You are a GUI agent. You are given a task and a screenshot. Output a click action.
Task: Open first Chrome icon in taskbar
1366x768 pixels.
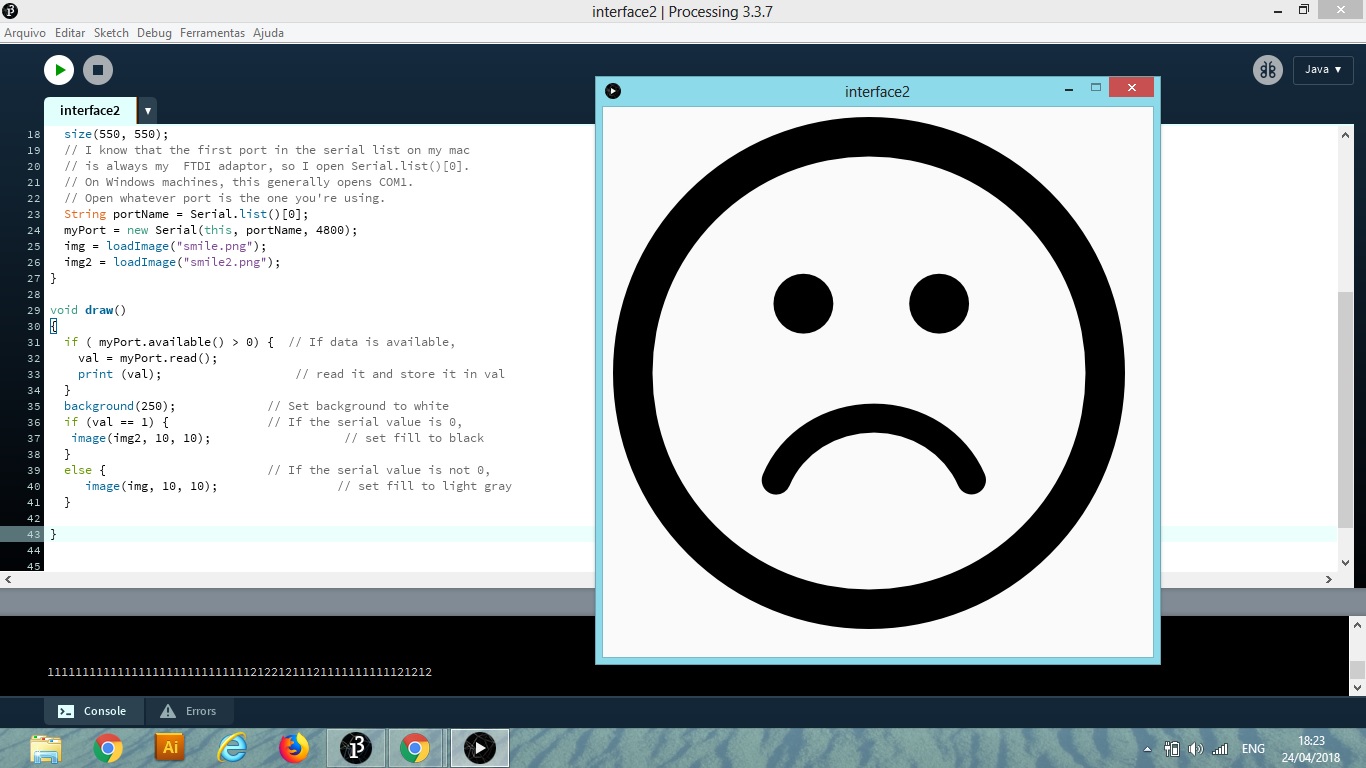(x=108, y=748)
